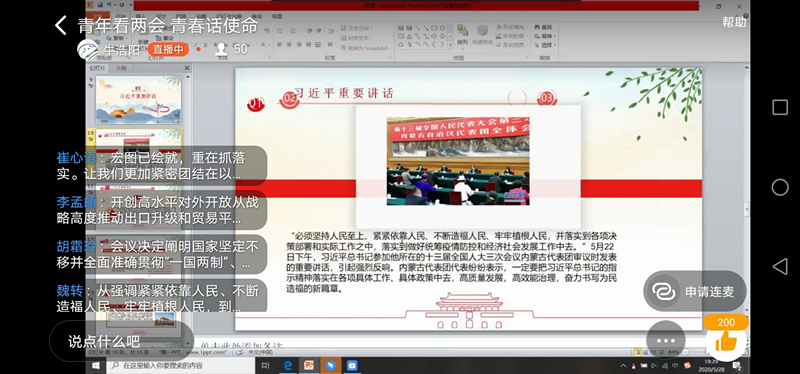800x374 pixels.
Task: Switch to the 幻灯片 slides tab
Action: pos(97,68)
